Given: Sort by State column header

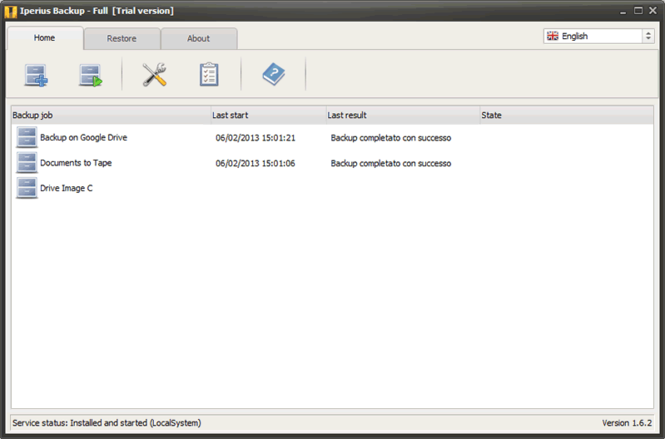Looking at the screenshot, I should (x=567, y=115).
